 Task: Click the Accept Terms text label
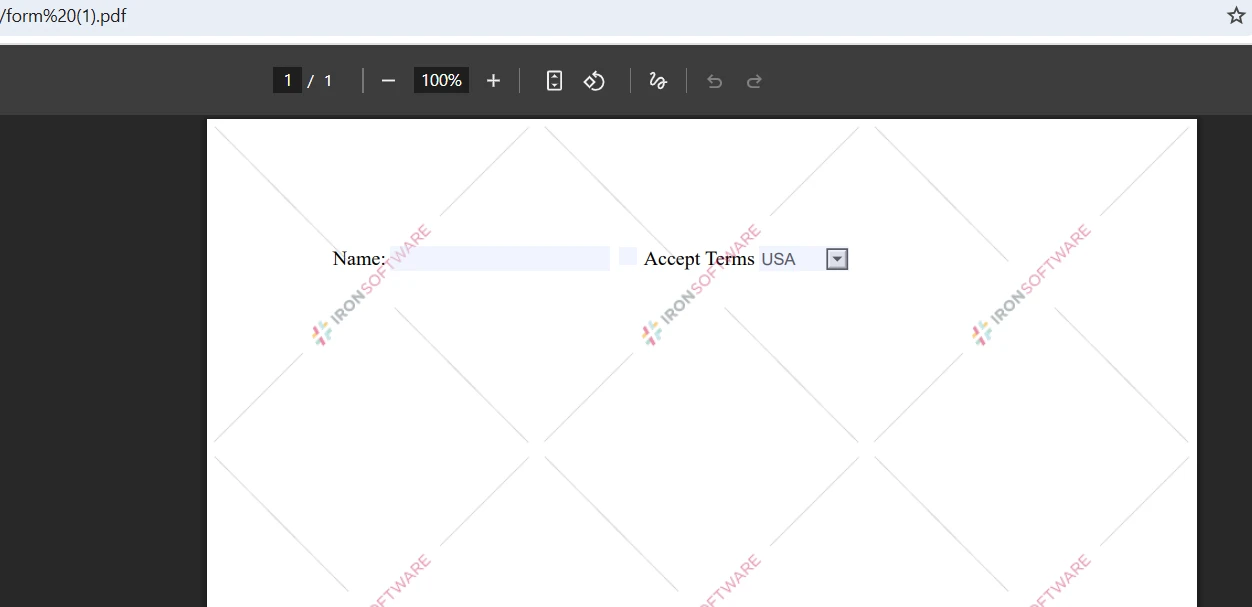coord(699,258)
